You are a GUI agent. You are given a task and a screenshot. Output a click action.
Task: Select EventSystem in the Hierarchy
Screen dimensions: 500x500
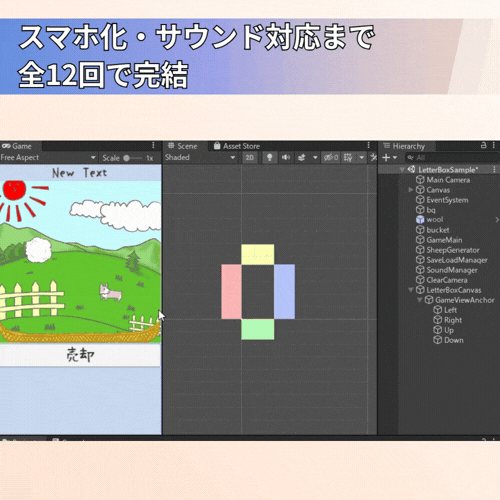(x=447, y=200)
